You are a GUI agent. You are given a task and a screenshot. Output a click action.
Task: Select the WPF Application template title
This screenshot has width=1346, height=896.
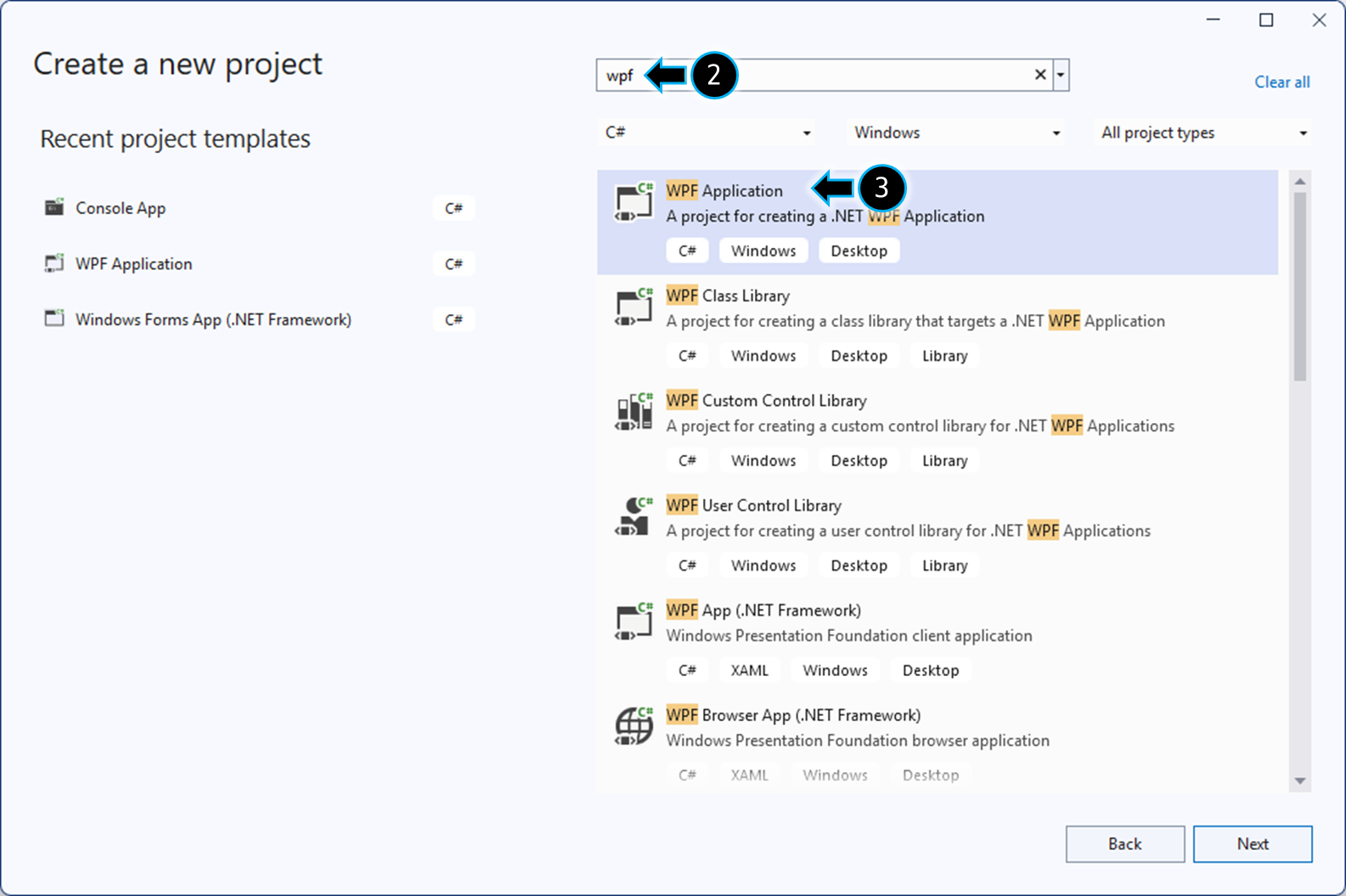724,191
